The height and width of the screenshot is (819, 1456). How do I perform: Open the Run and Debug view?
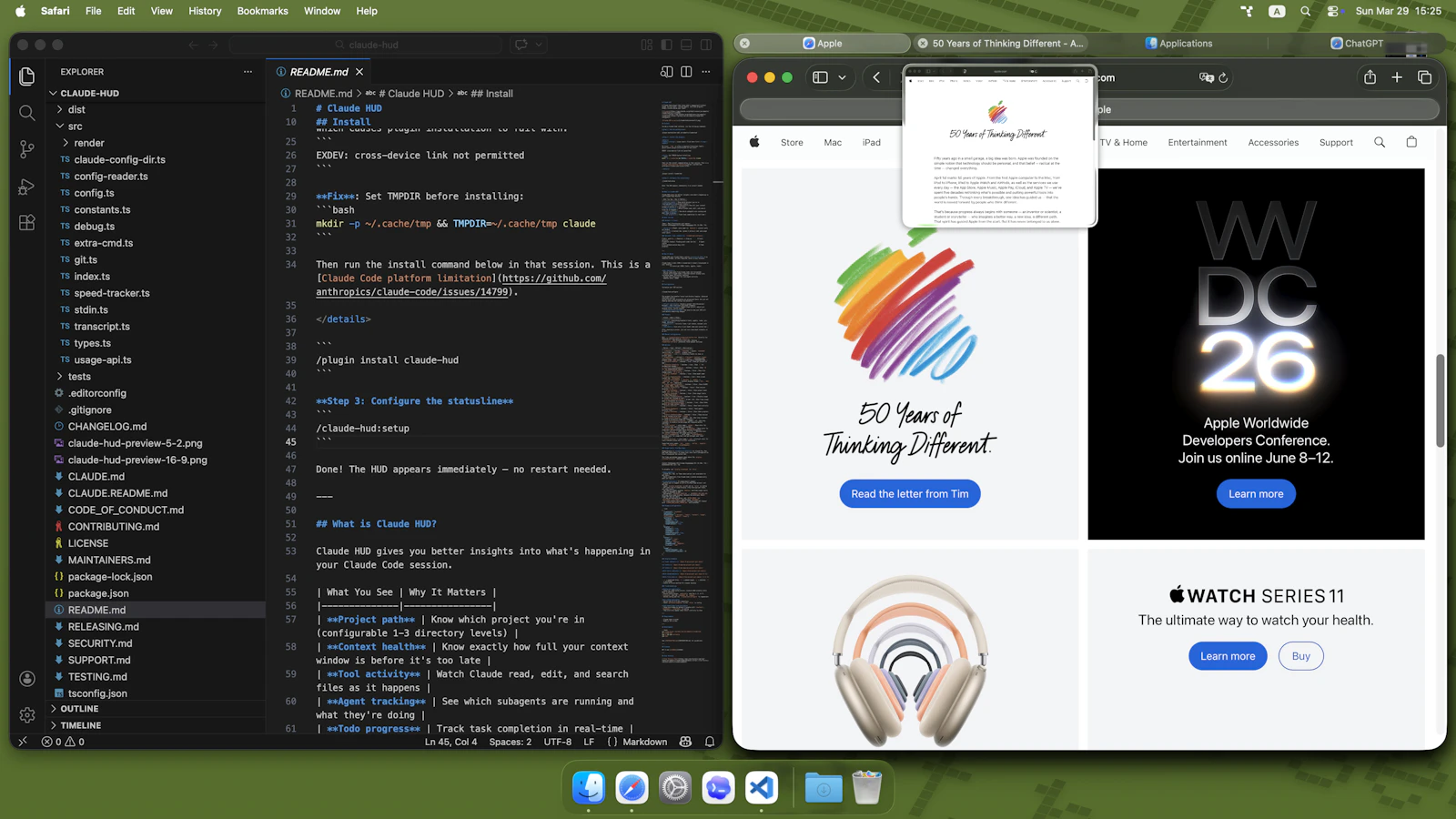click(x=27, y=187)
